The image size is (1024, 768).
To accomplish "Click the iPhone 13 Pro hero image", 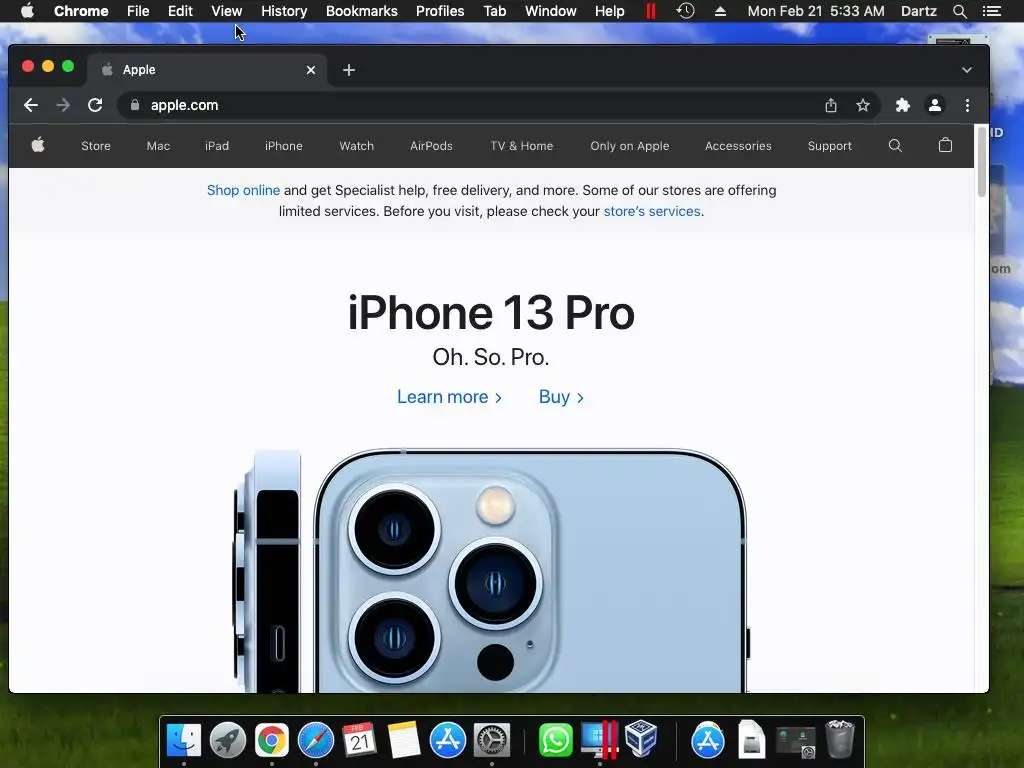I will (x=491, y=570).
